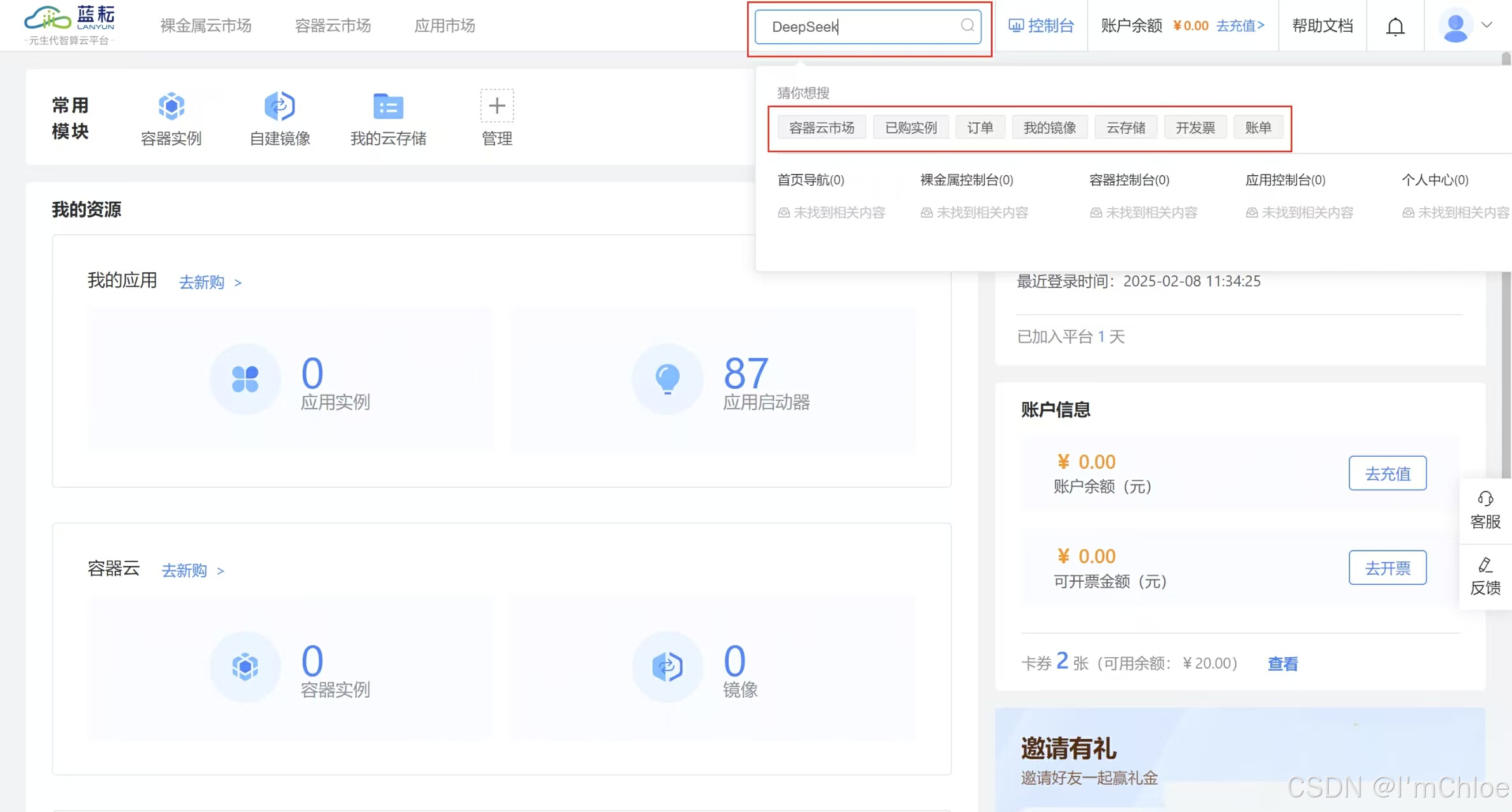Open the notification bell

pos(1395,27)
